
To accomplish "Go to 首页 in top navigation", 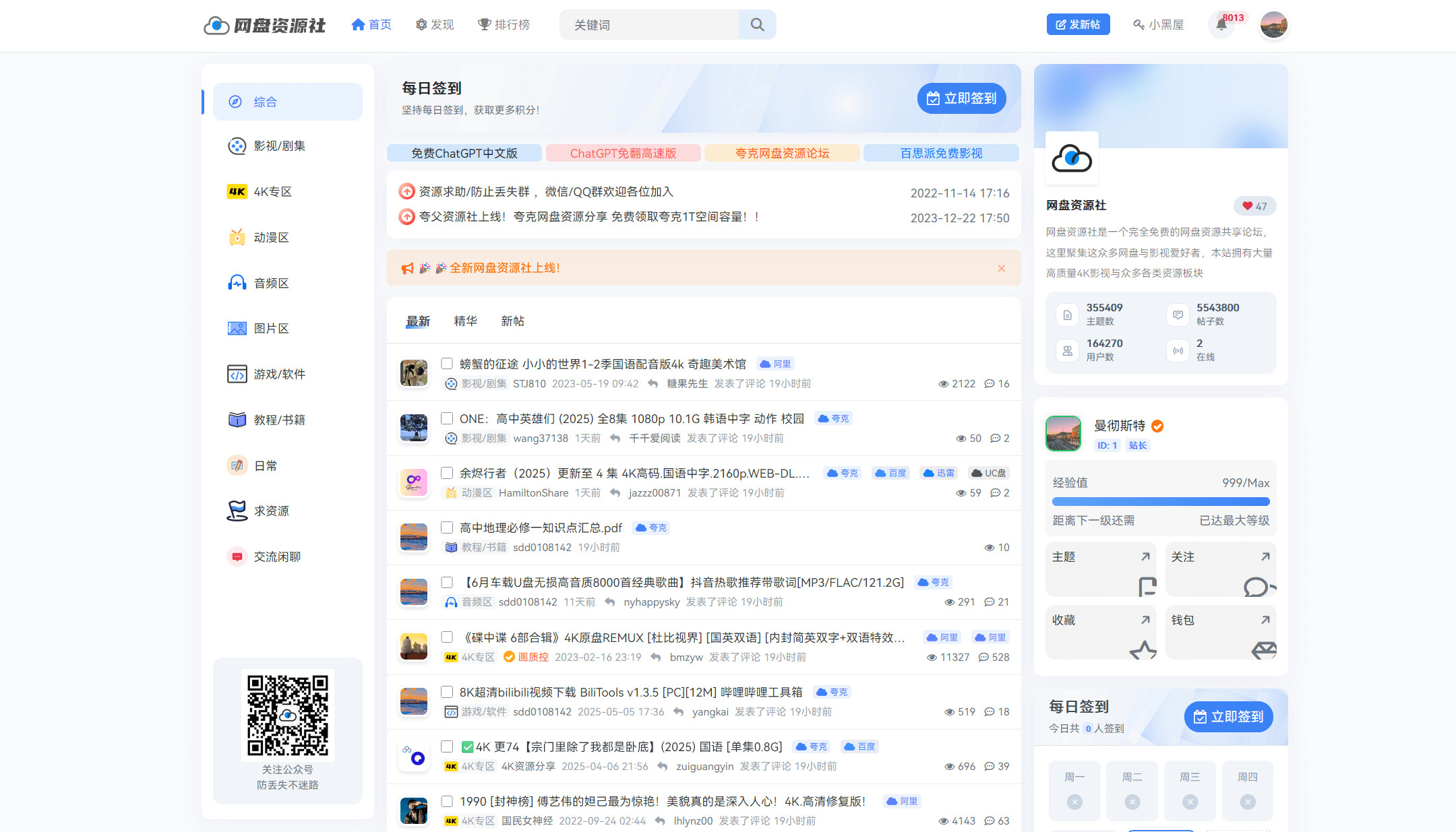I will tap(371, 25).
